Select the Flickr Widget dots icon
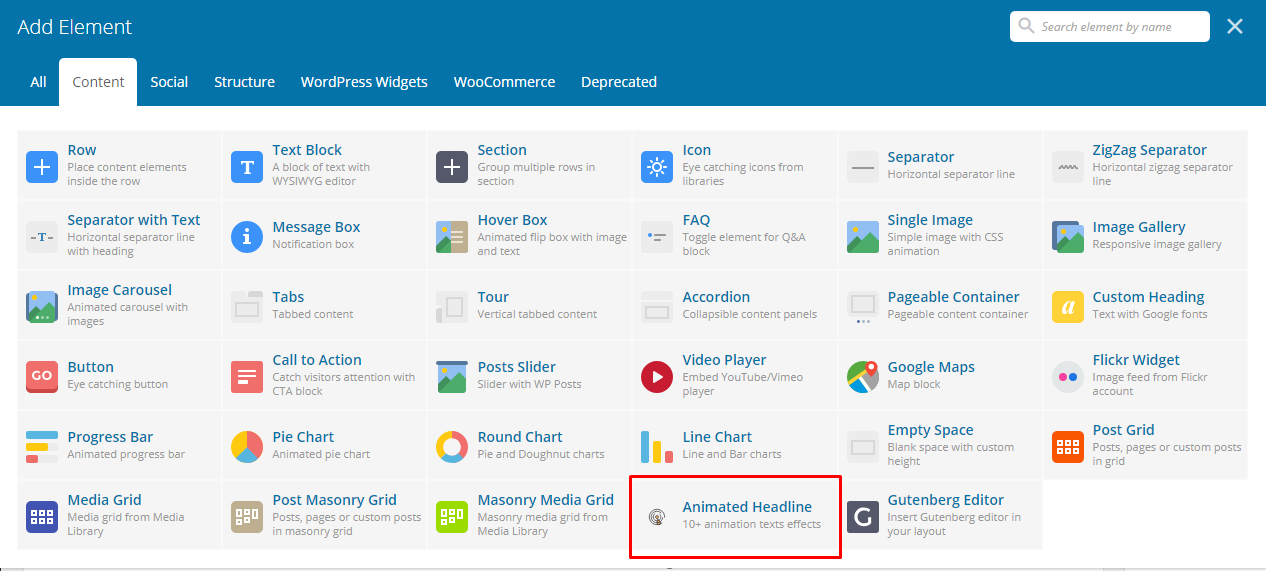This screenshot has height=571, width=1266. point(1068,377)
